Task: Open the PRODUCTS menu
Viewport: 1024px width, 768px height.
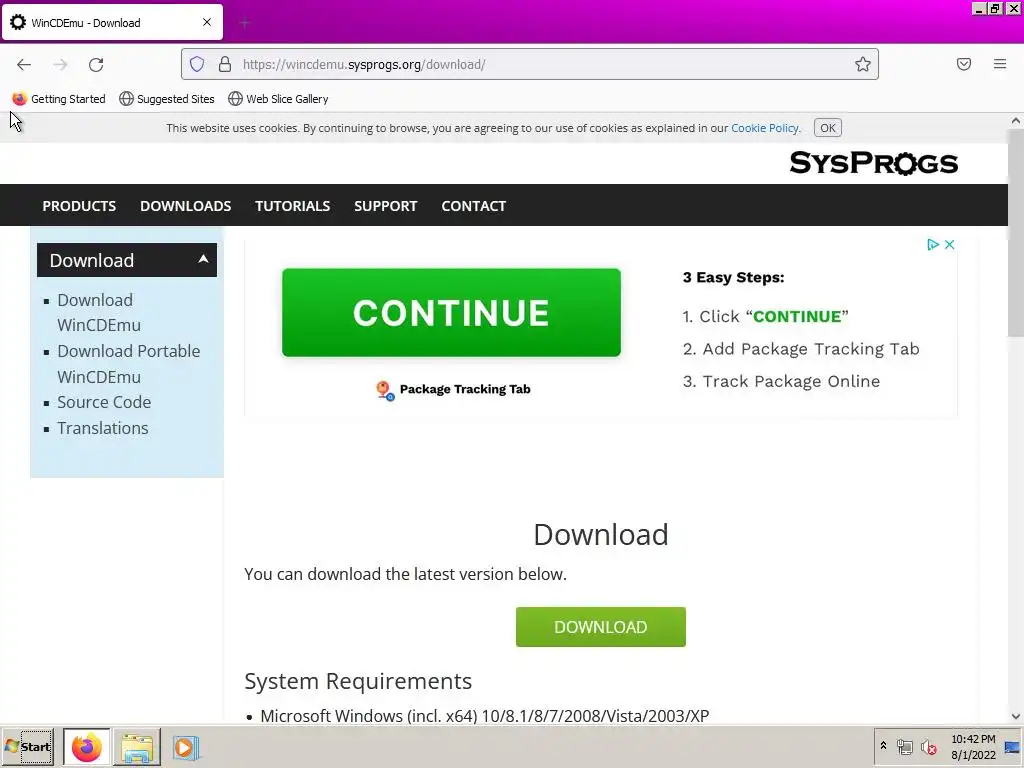Action: point(79,206)
